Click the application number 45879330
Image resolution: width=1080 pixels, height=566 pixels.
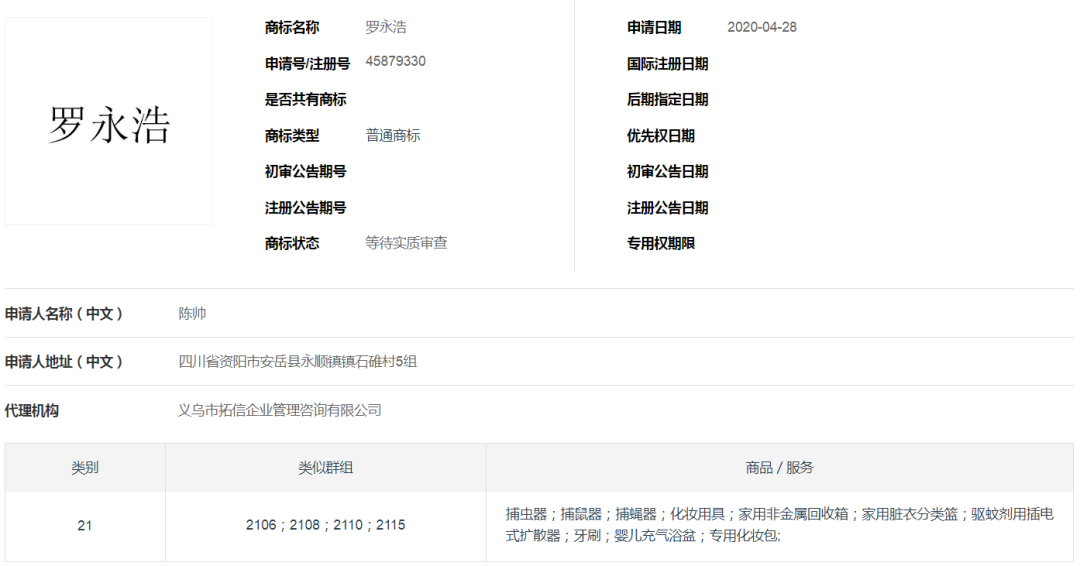[x=395, y=61]
